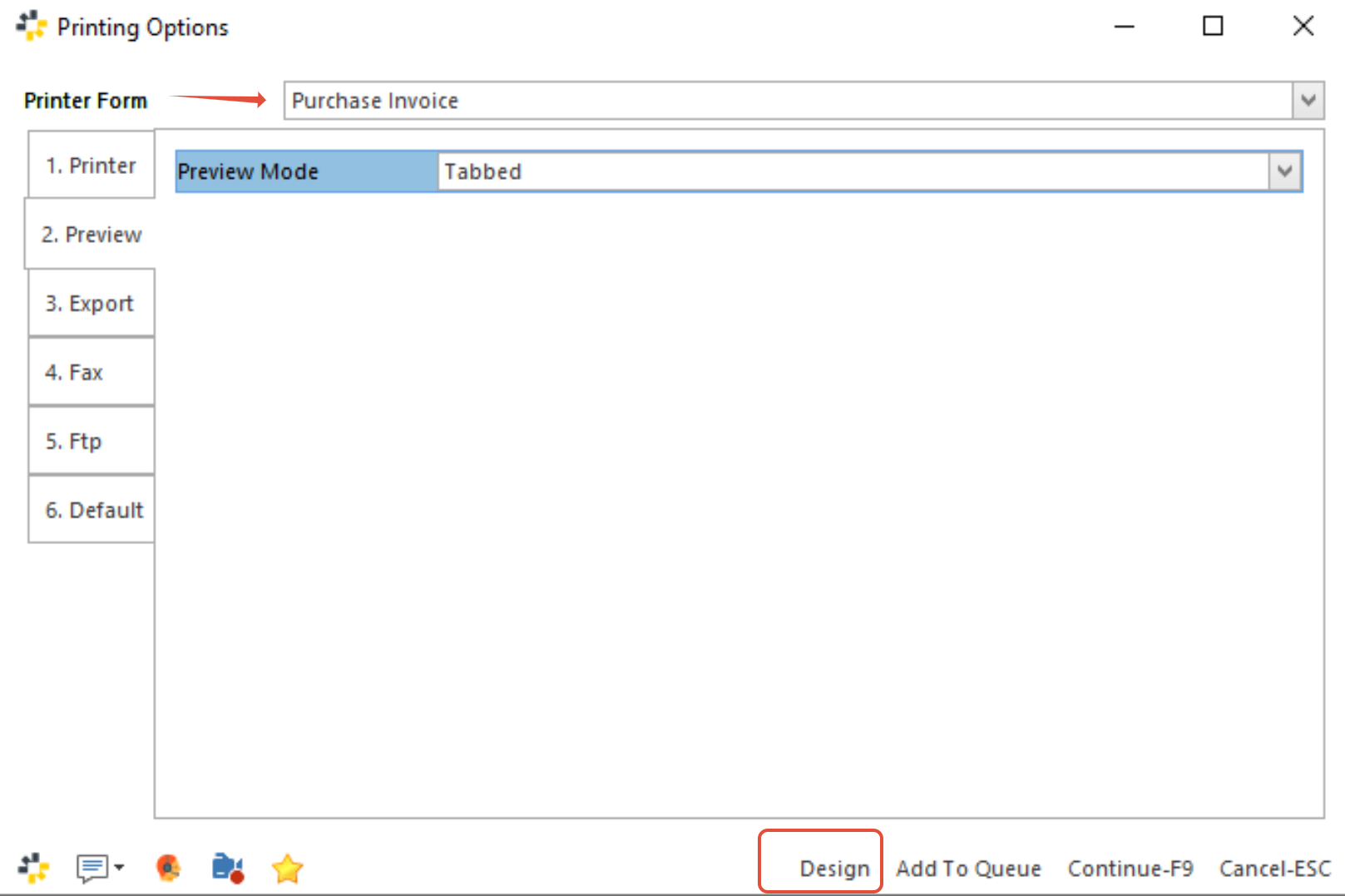The image size is (1345, 896).
Task: Open the 3. Export tab
Action: (x=91, y=304)
